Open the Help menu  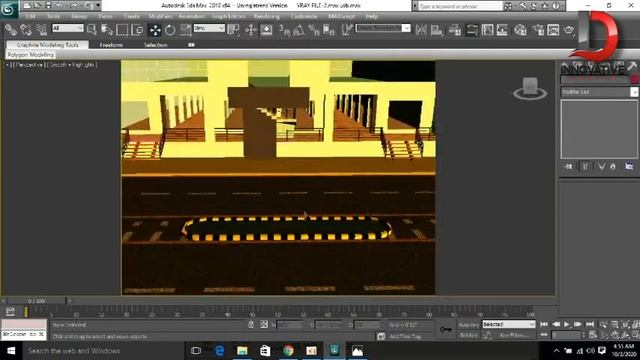(371, 16)
